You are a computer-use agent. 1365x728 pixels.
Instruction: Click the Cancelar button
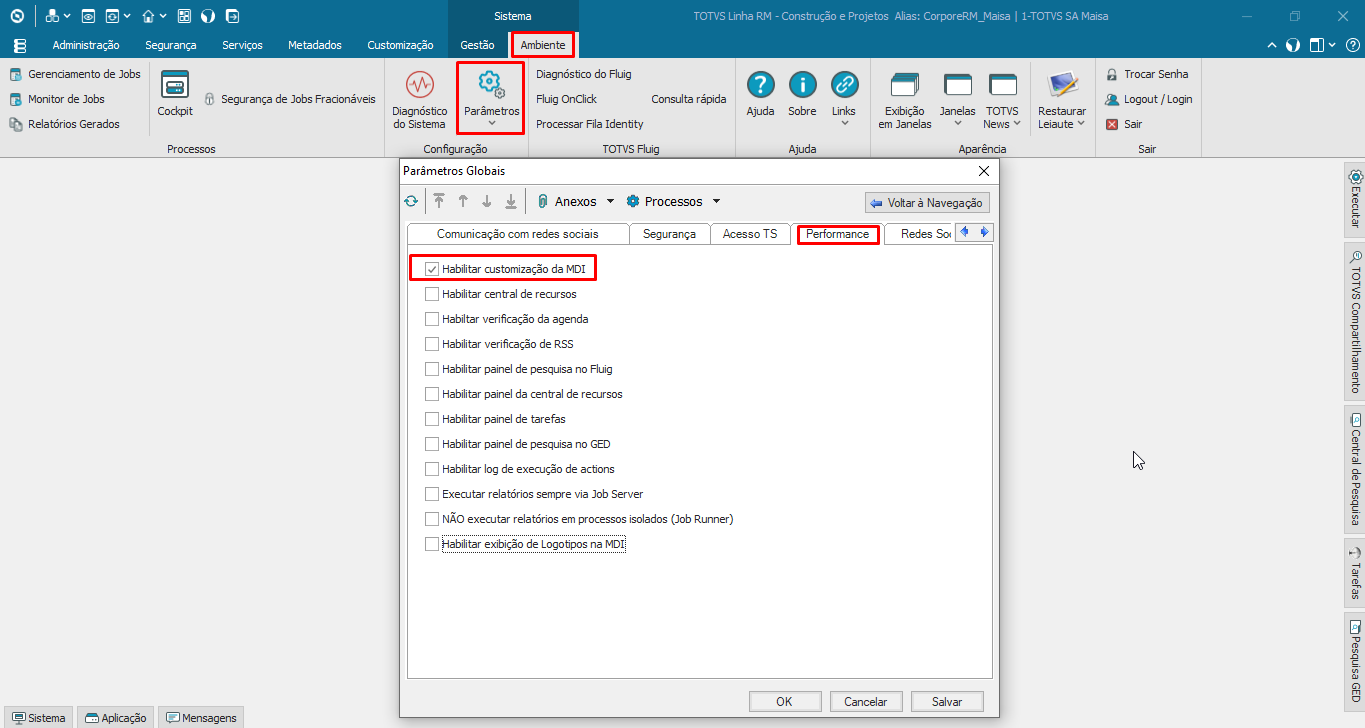(866, 701)
